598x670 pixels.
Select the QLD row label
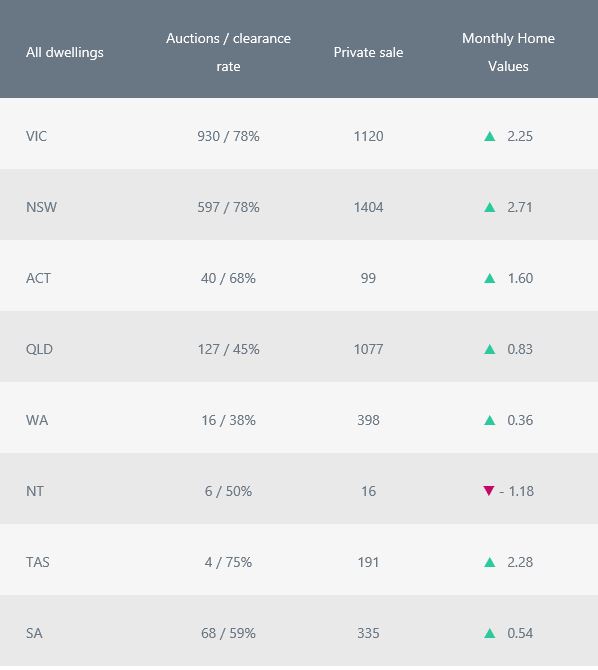39,349
